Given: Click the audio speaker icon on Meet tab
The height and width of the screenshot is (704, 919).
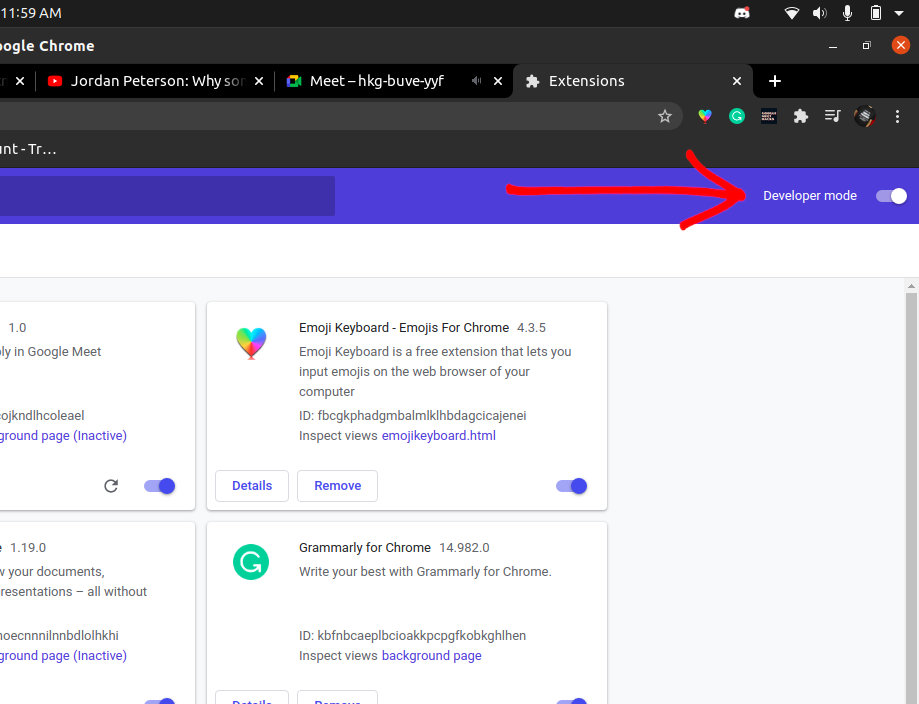Looking at the screenshot, I should coord(476,81).
